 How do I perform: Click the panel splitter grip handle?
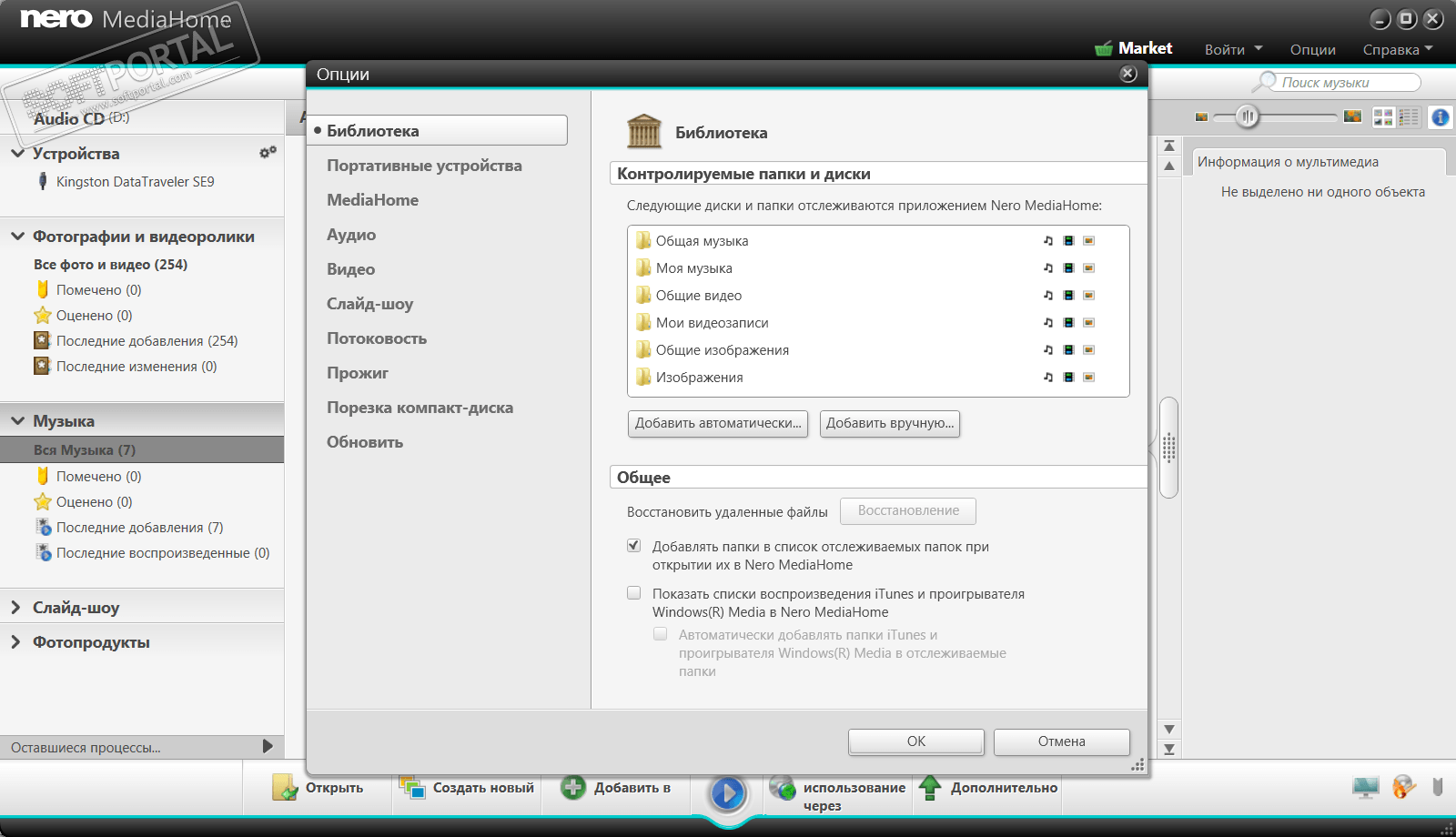(x=1169, y=448)
